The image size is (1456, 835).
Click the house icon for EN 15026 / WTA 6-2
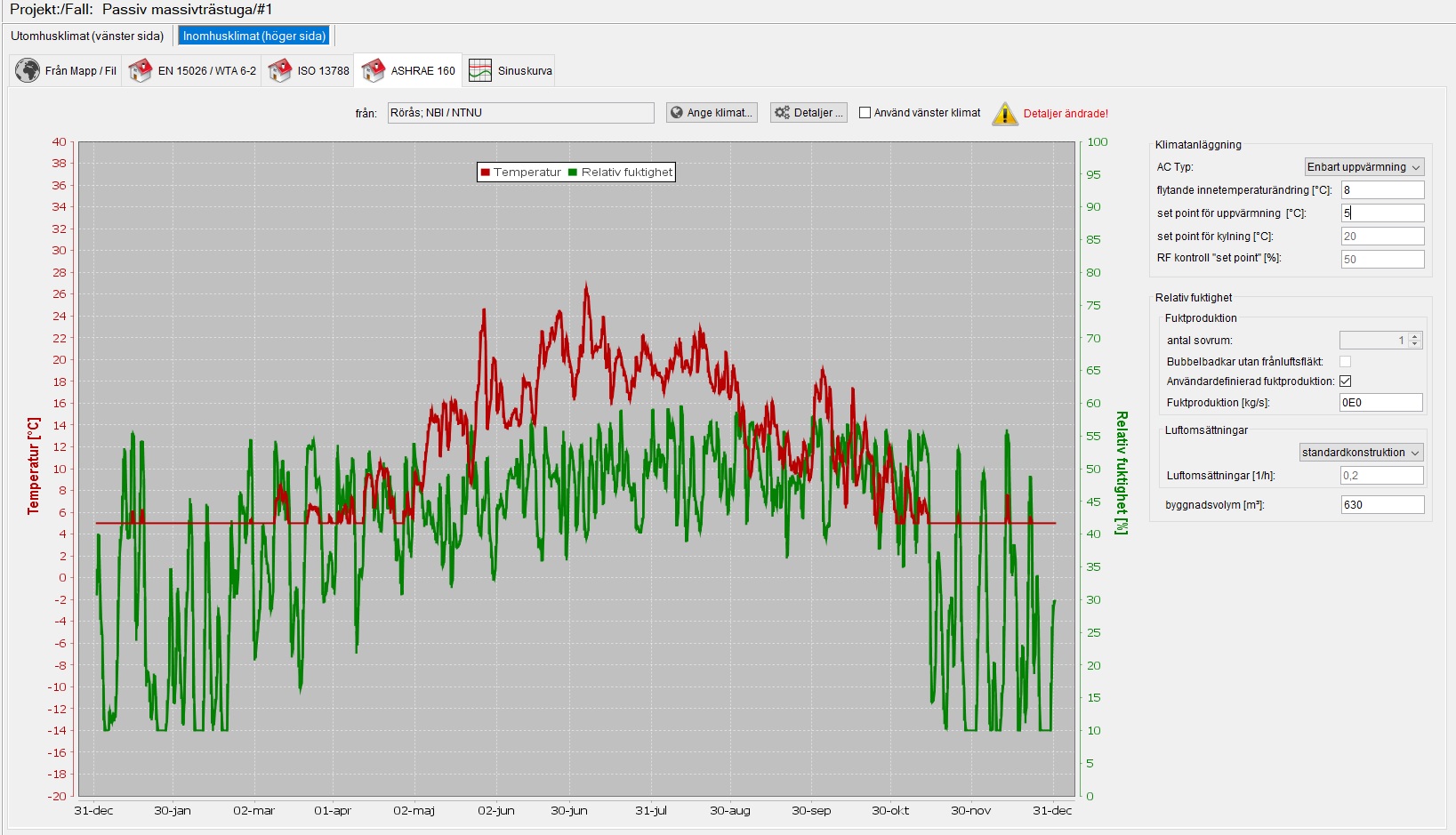click(141, 70)
